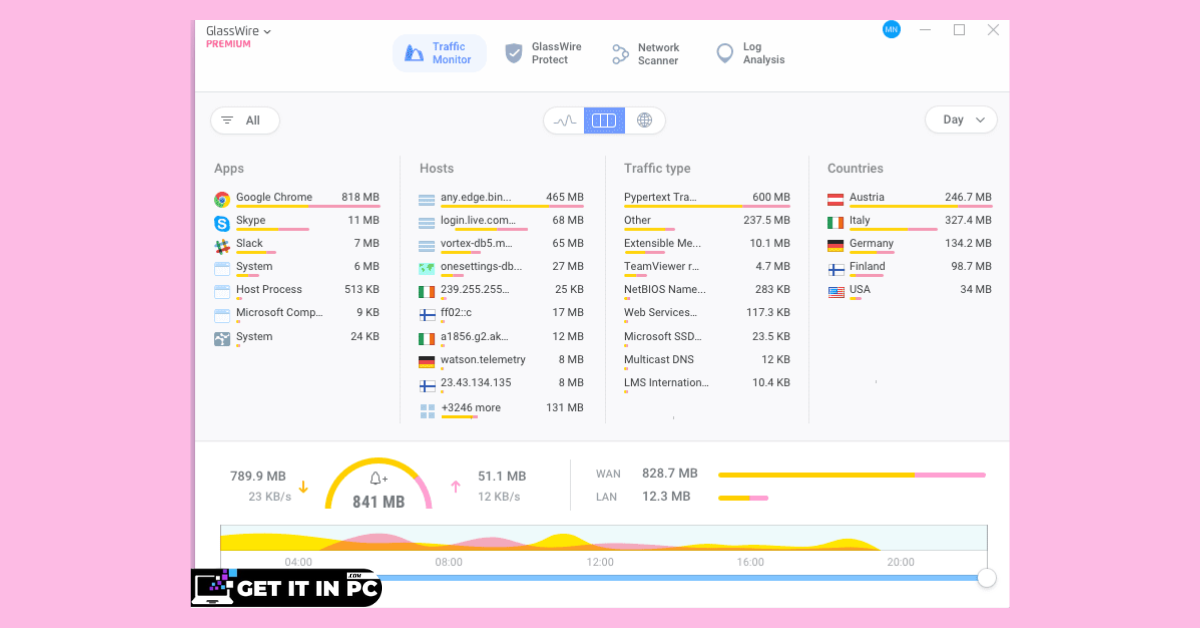The height and width of the screenshot is (628, 1200).
Task: Go to Log Analysis tab
Action: [751, 54]
